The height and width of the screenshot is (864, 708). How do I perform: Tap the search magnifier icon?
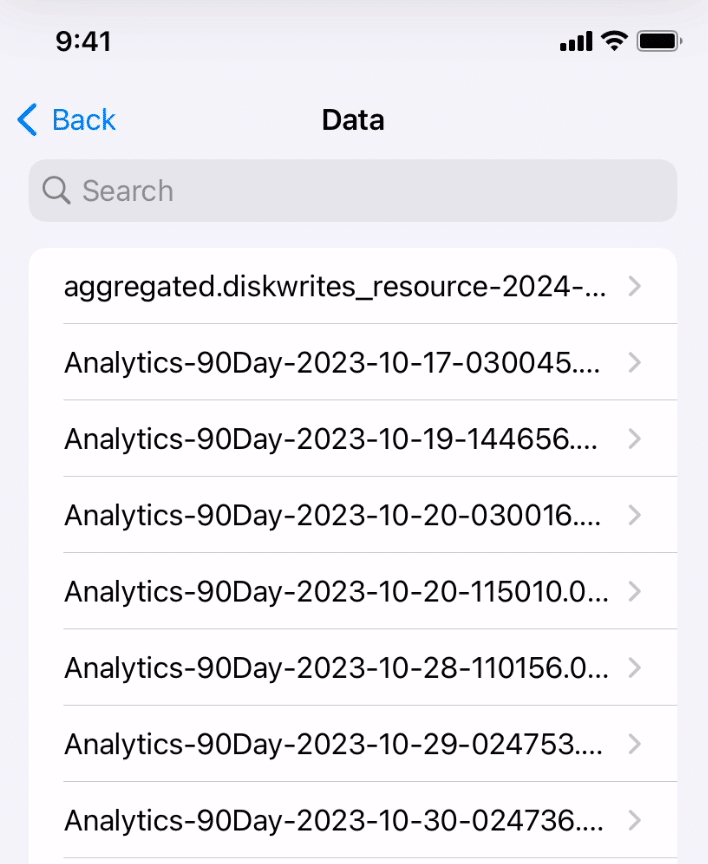[56, 190]
